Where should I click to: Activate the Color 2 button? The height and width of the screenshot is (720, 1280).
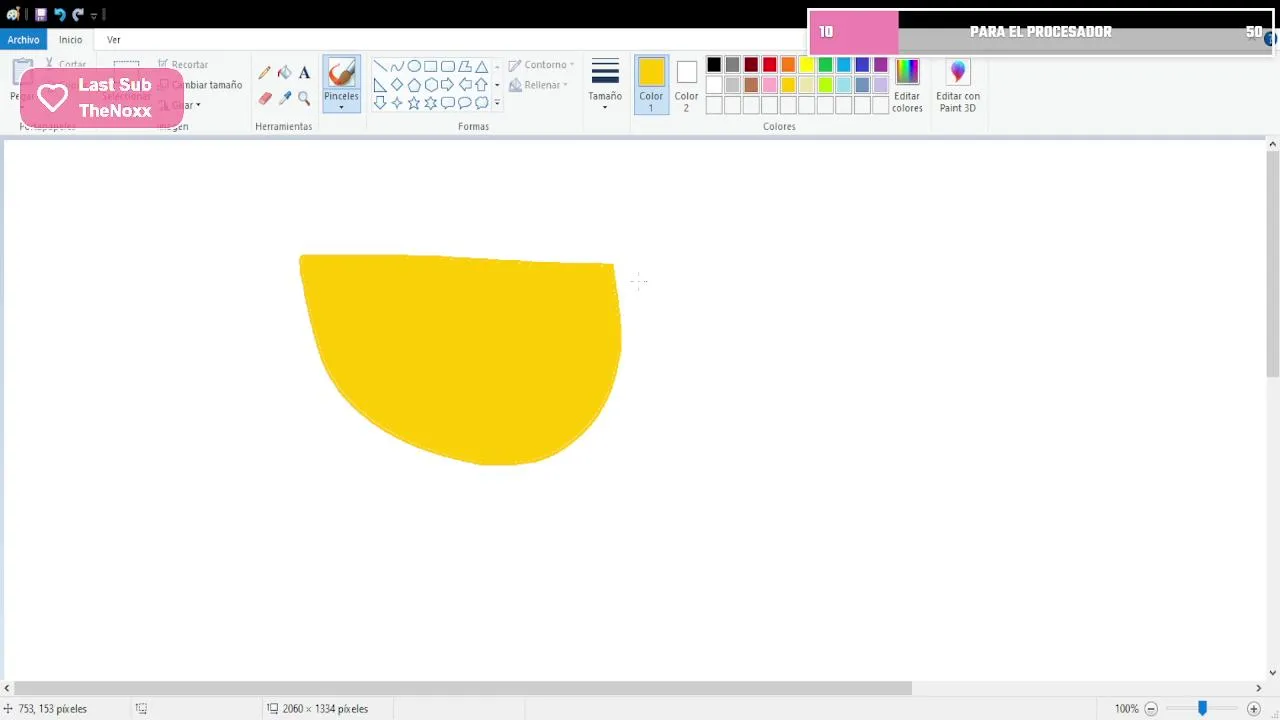click(686, 85)
